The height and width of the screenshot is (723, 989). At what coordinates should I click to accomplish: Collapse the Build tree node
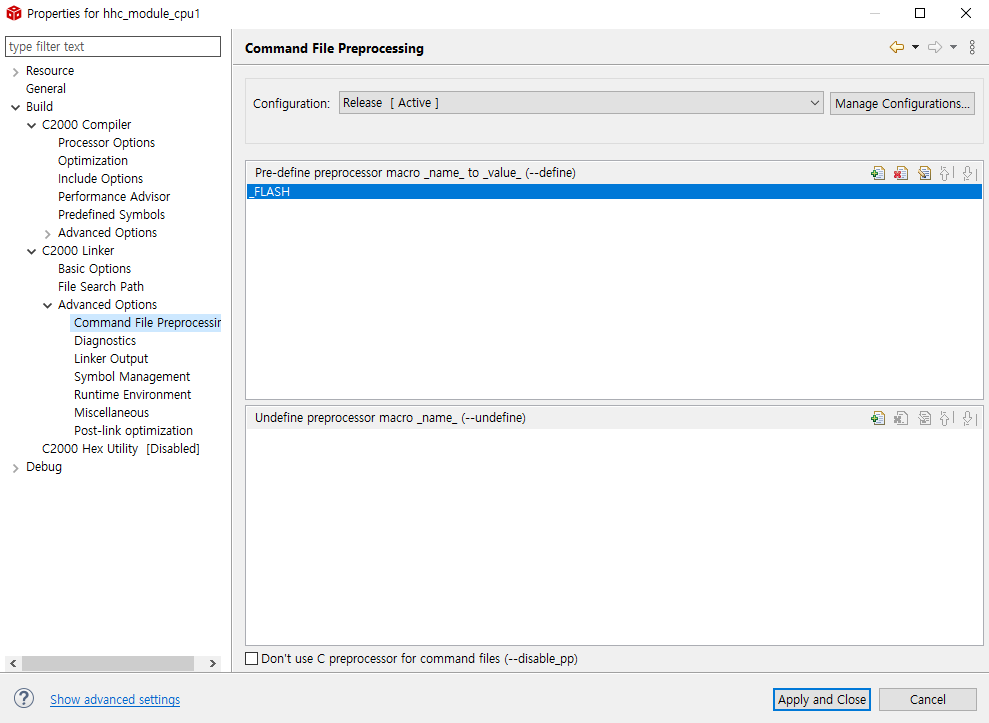click(16, 107)
